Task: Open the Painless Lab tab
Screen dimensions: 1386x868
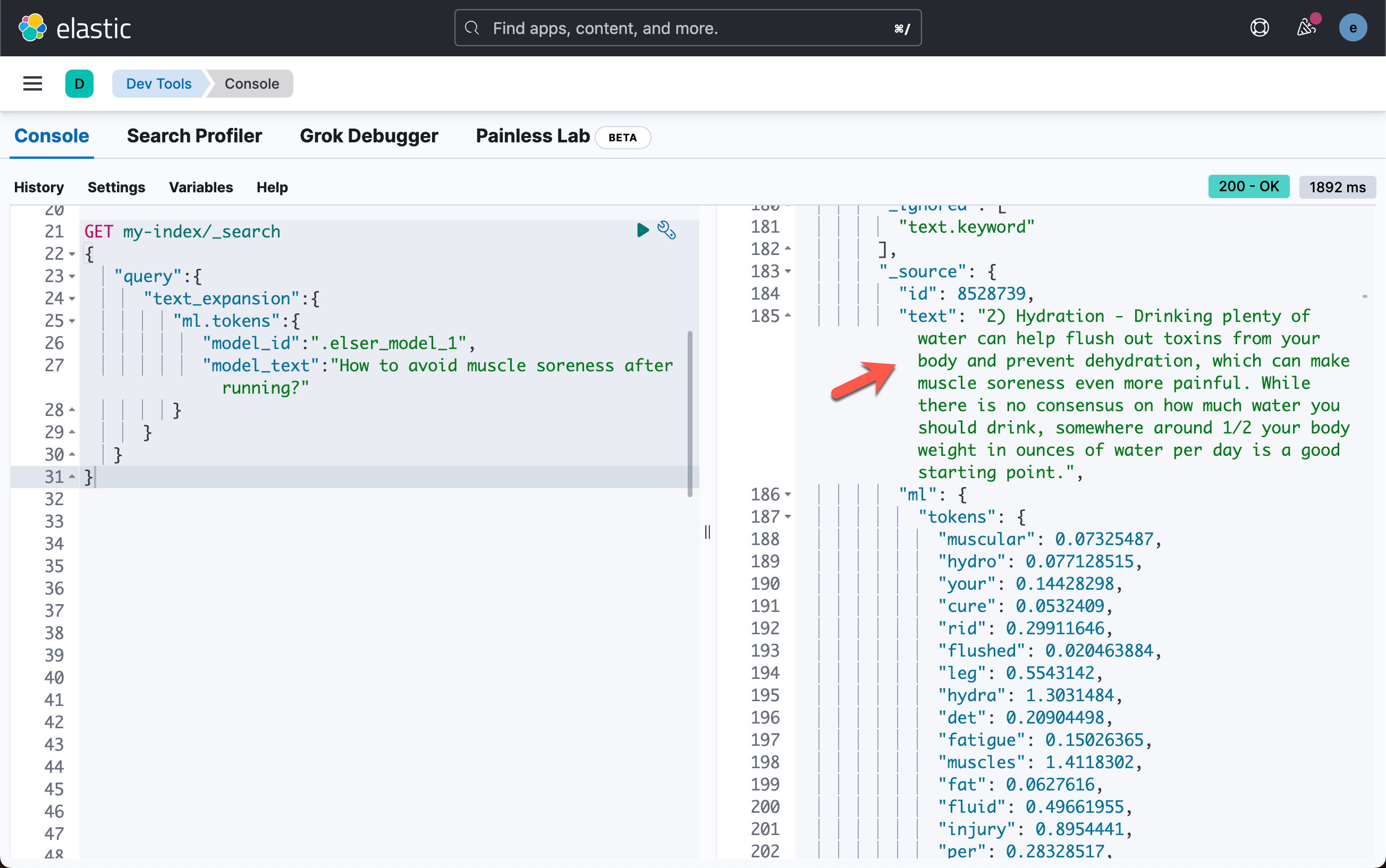Action: (532, 136)
